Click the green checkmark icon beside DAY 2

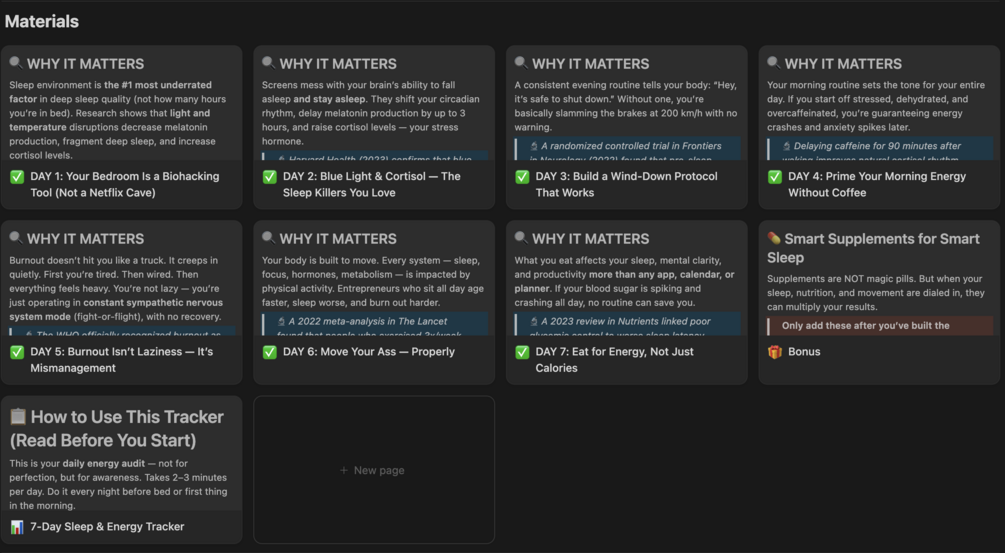pyautogui.click(x=270, y=177)
